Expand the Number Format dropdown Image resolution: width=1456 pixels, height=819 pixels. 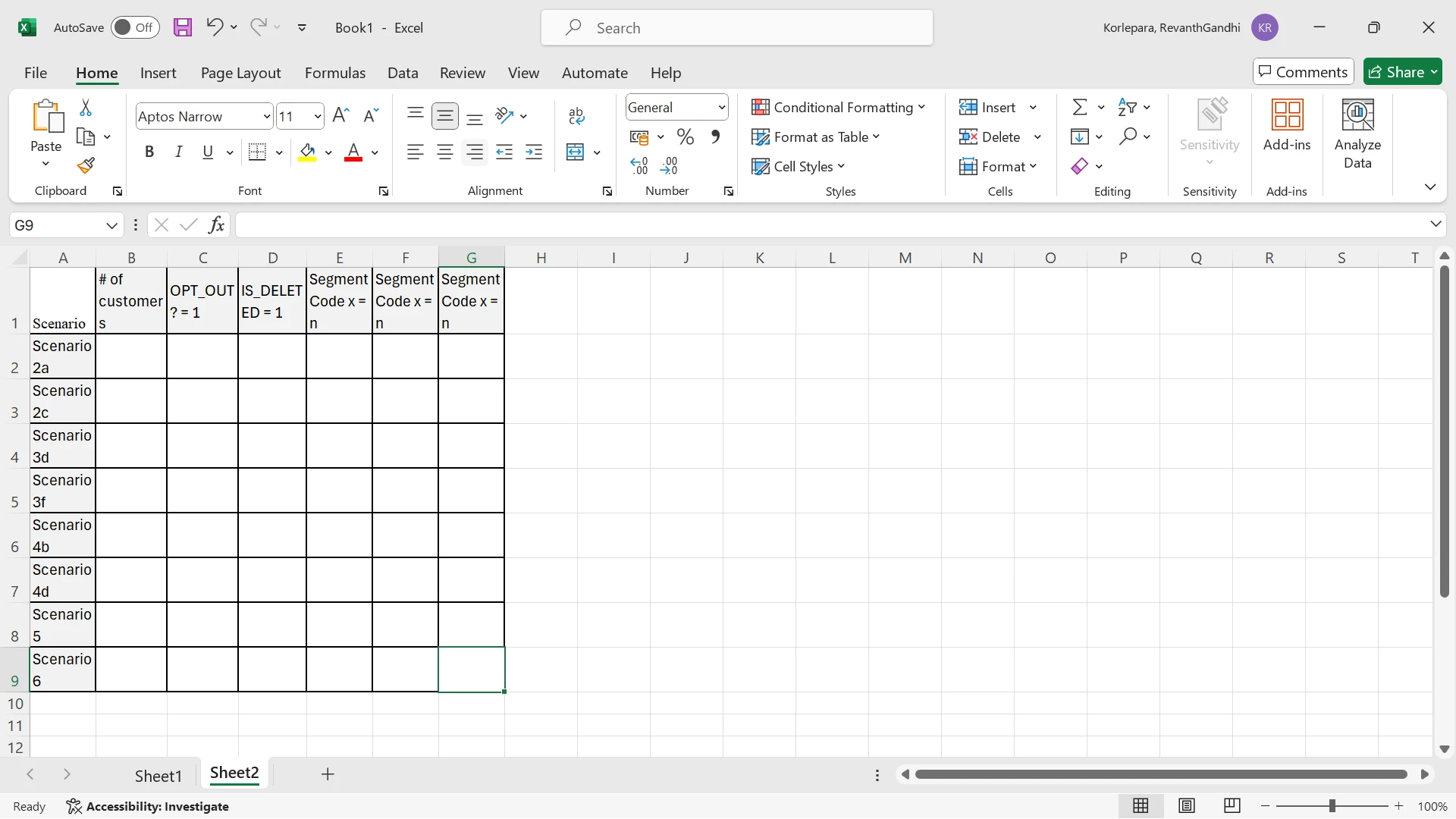pyautogui.click(x=721, y=108)
